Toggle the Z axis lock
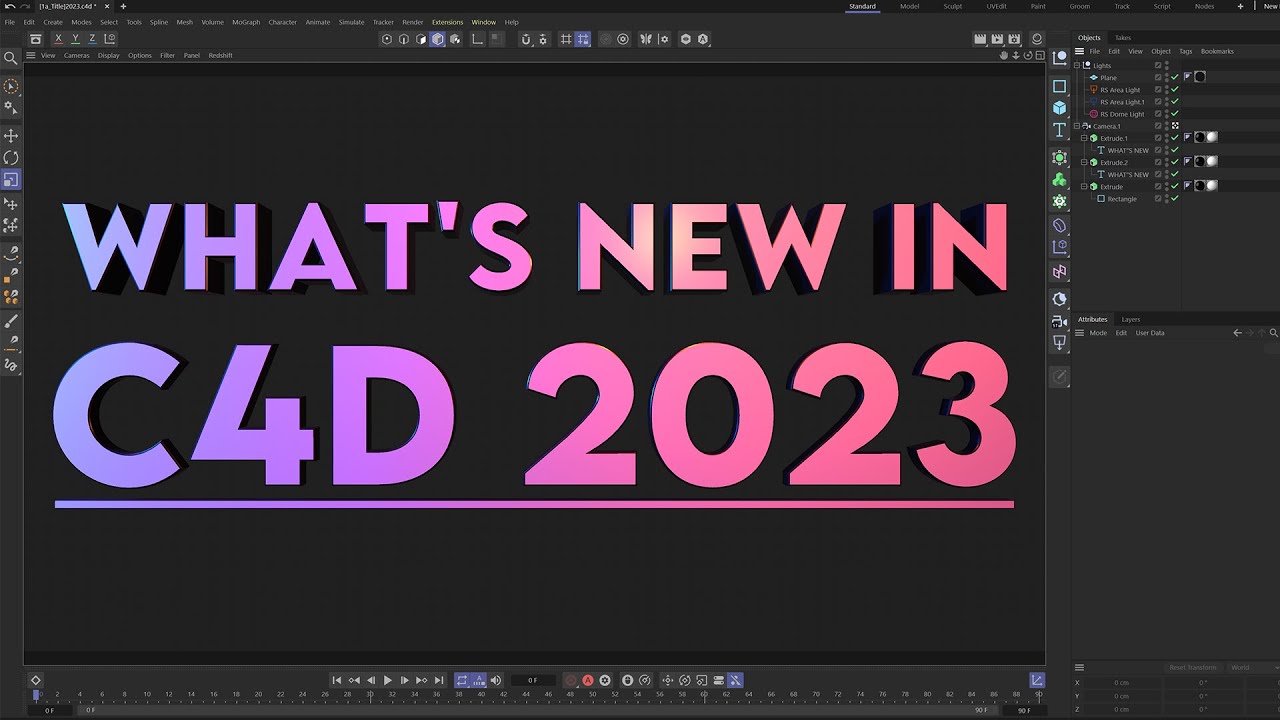Screen dimensions: 1280x720 click(92, 39)
